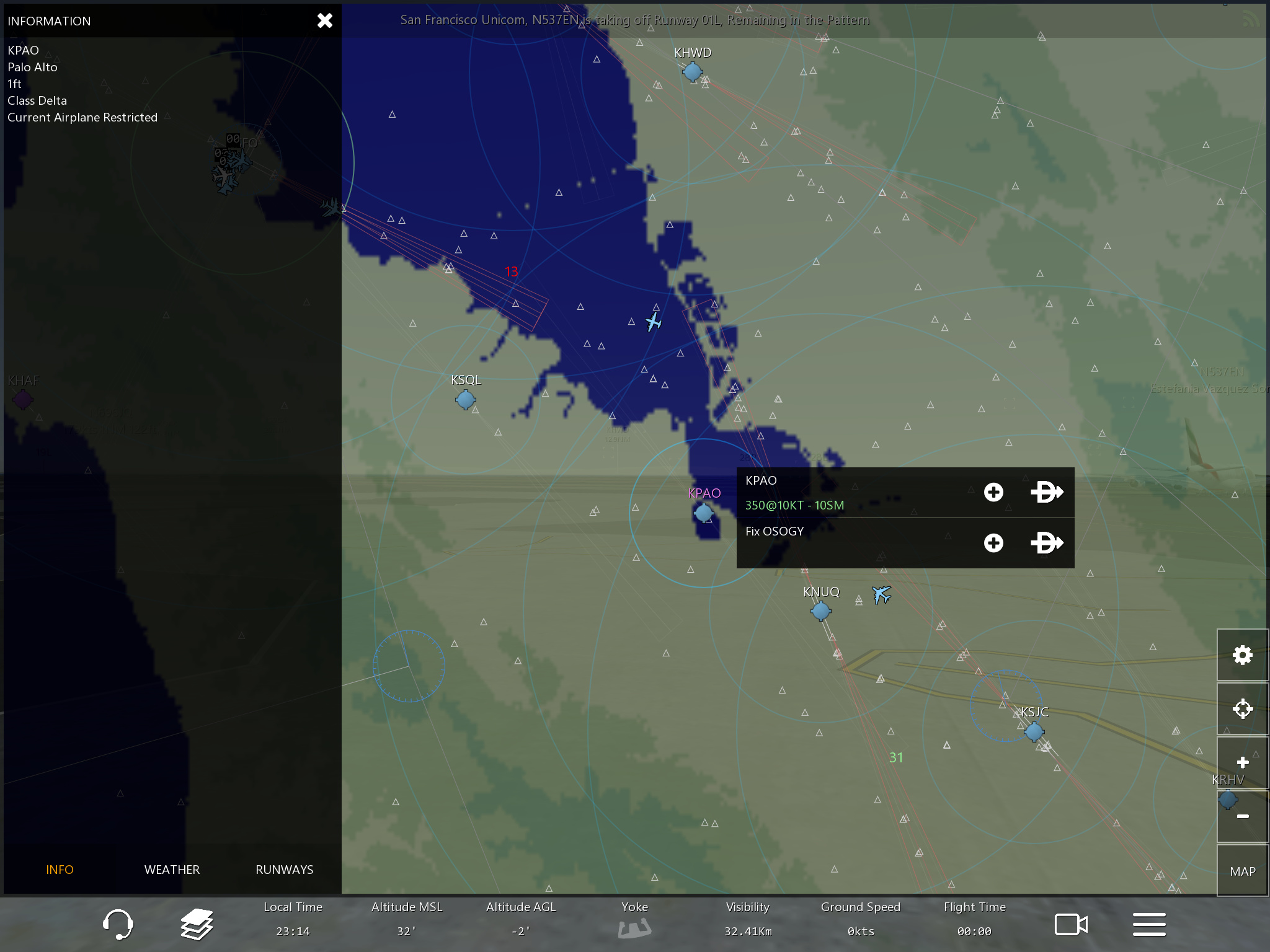Select KSQL airport marker on map
This screenshot has width=1270, height=952.
pos(465,400)
